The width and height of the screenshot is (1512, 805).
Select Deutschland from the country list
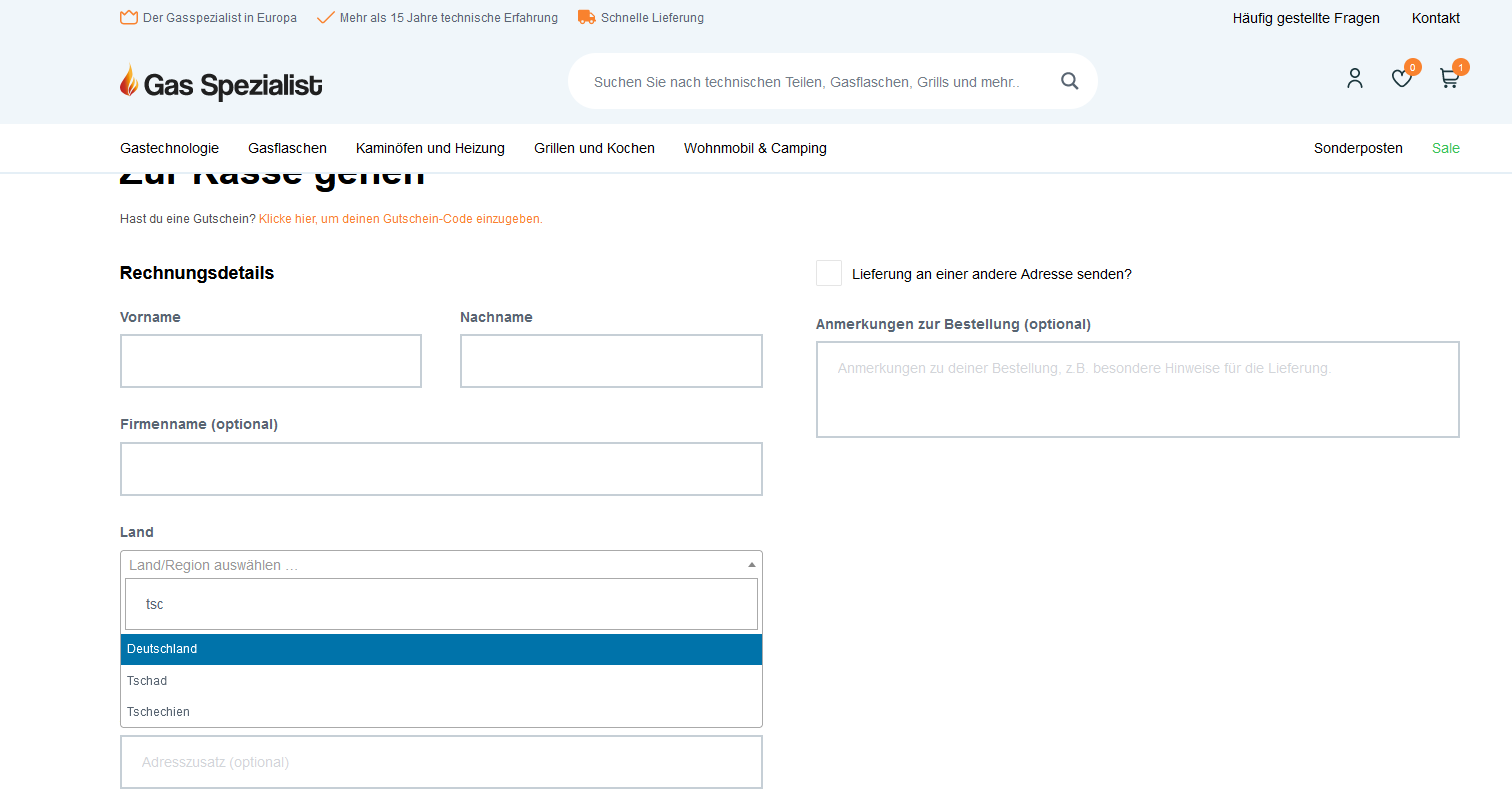click(x=441, y=649)
